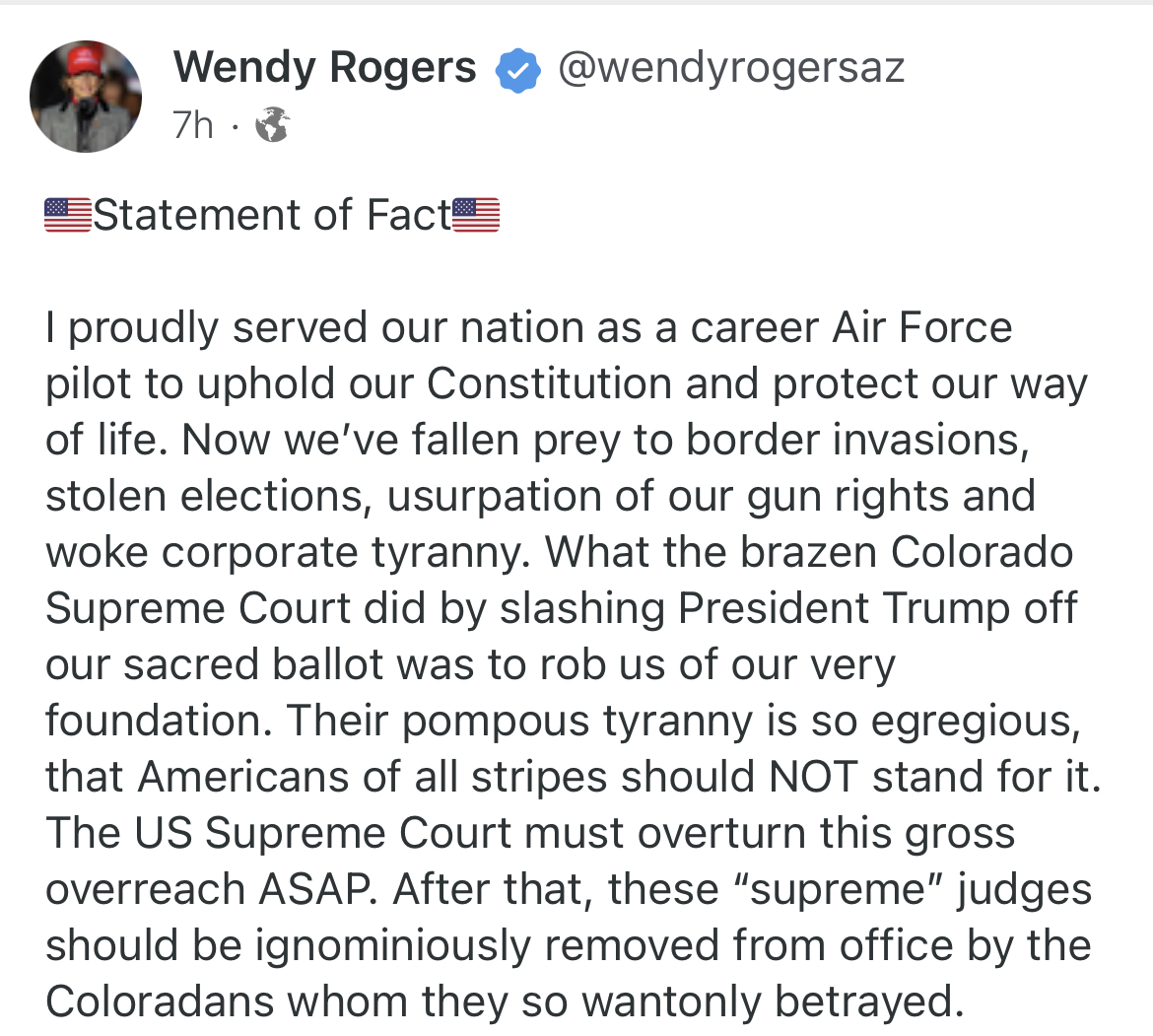Click the "Statement of Fact" heading text

point(272,215)
